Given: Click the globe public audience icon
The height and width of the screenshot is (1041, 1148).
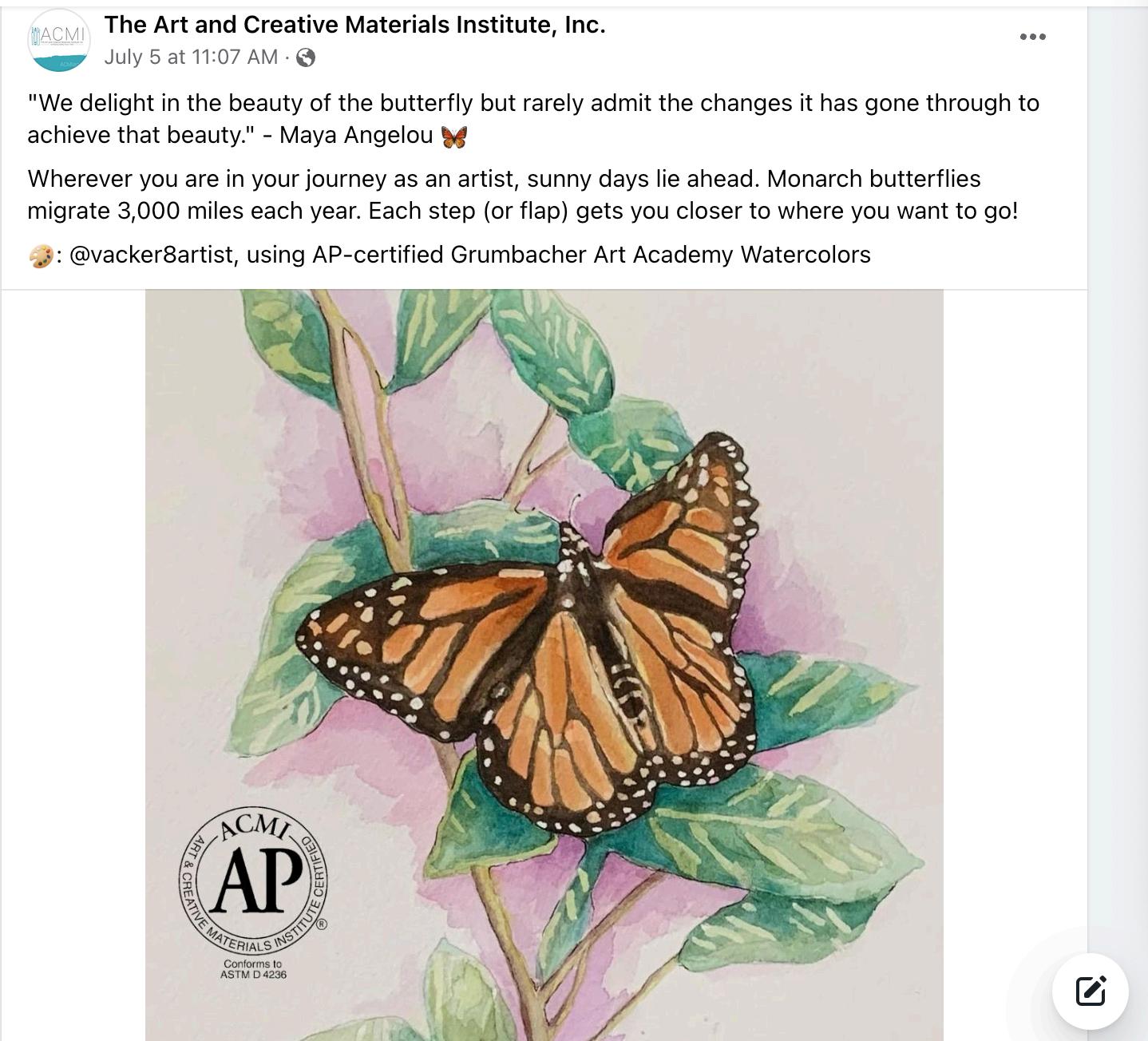Looking at the screenshot, I should coord(306,57).
